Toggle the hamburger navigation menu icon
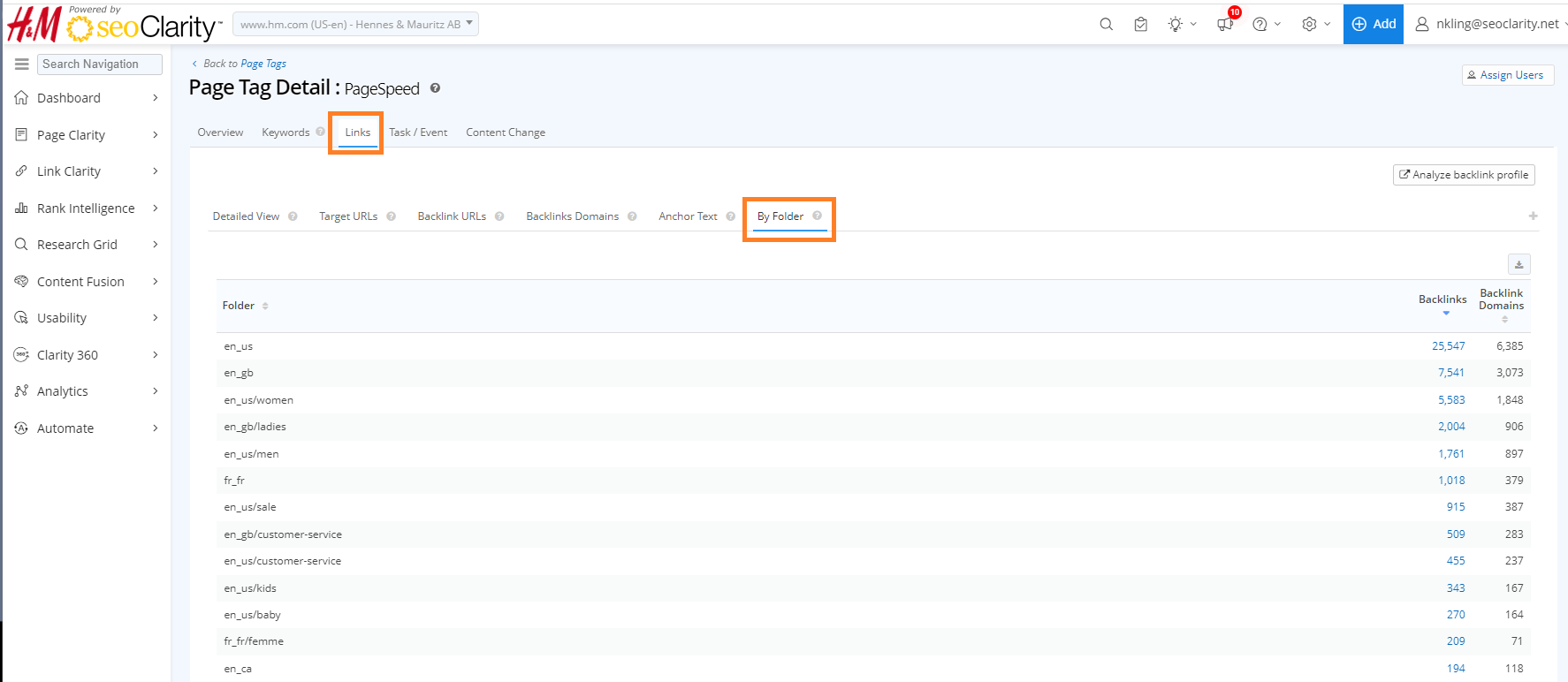The width and height of the screenshot is (1568, 682). coord(22,64)
